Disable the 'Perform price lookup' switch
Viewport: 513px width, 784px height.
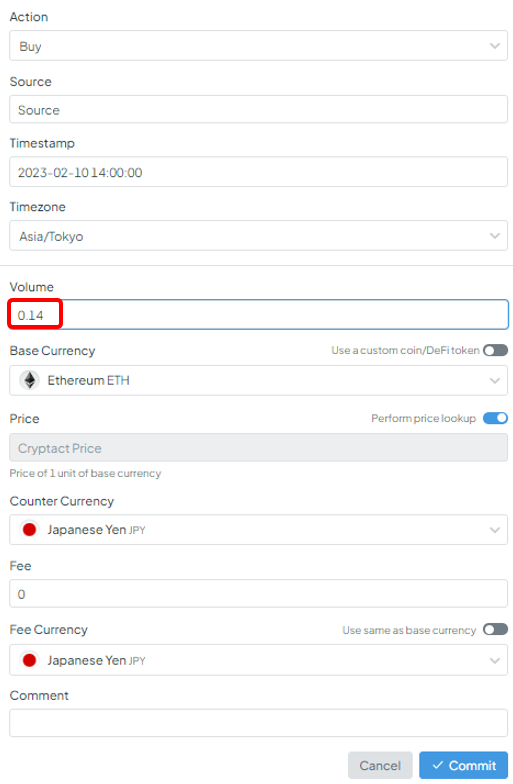click(x=495, y=418)
